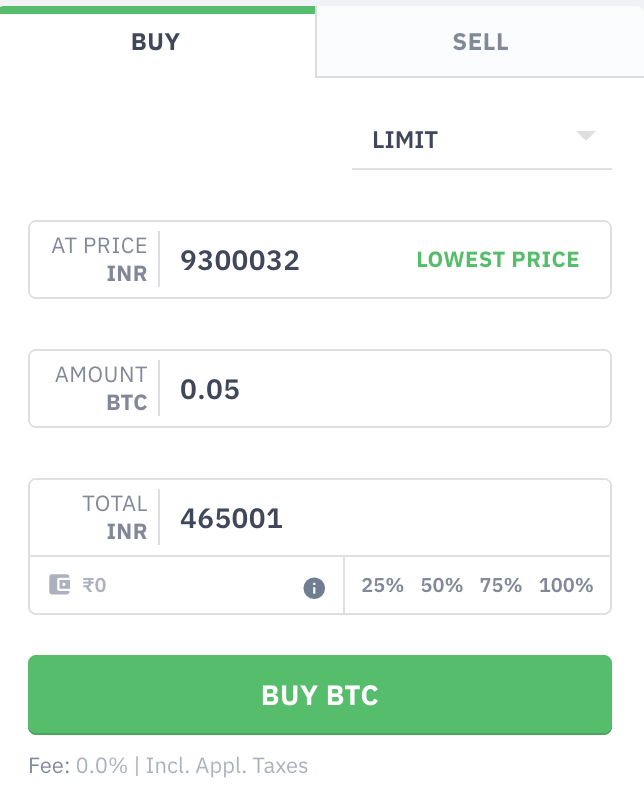Switch to the SELL tab
Image resolution: width=644 pixels, height=802 pixels.
coord(480,42)
